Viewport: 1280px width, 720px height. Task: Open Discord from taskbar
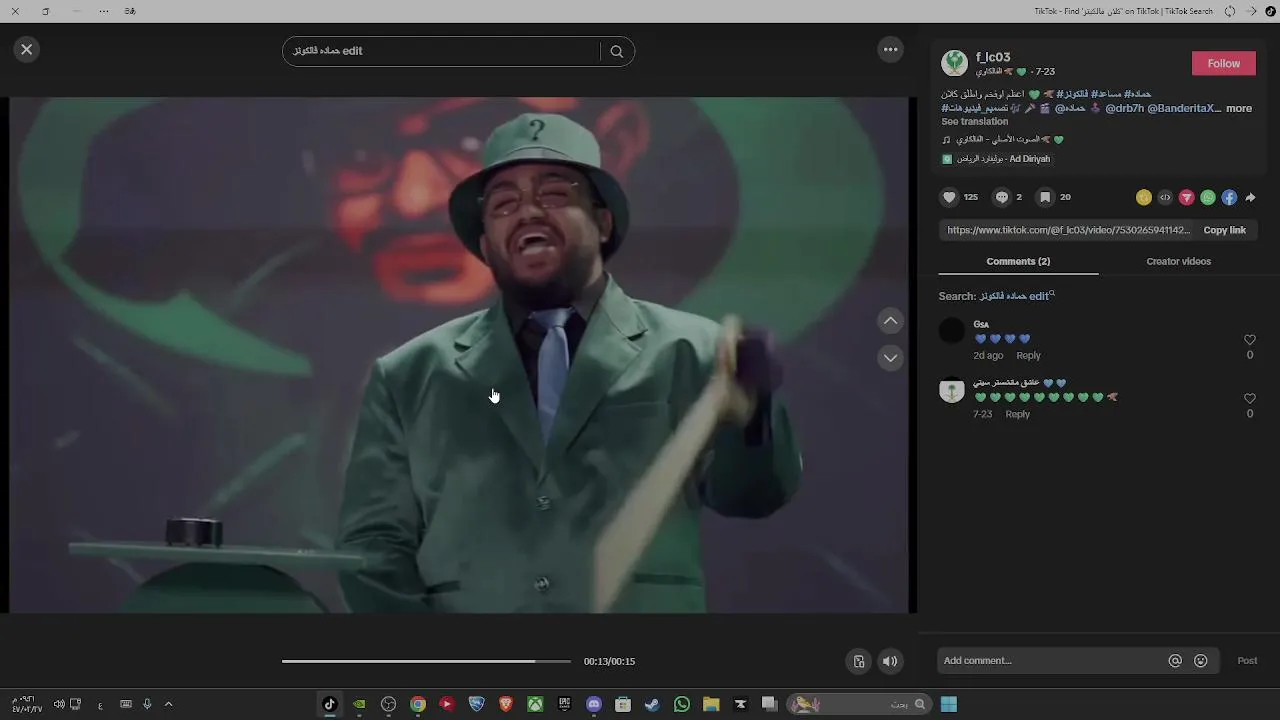click(x=594, y=704)
